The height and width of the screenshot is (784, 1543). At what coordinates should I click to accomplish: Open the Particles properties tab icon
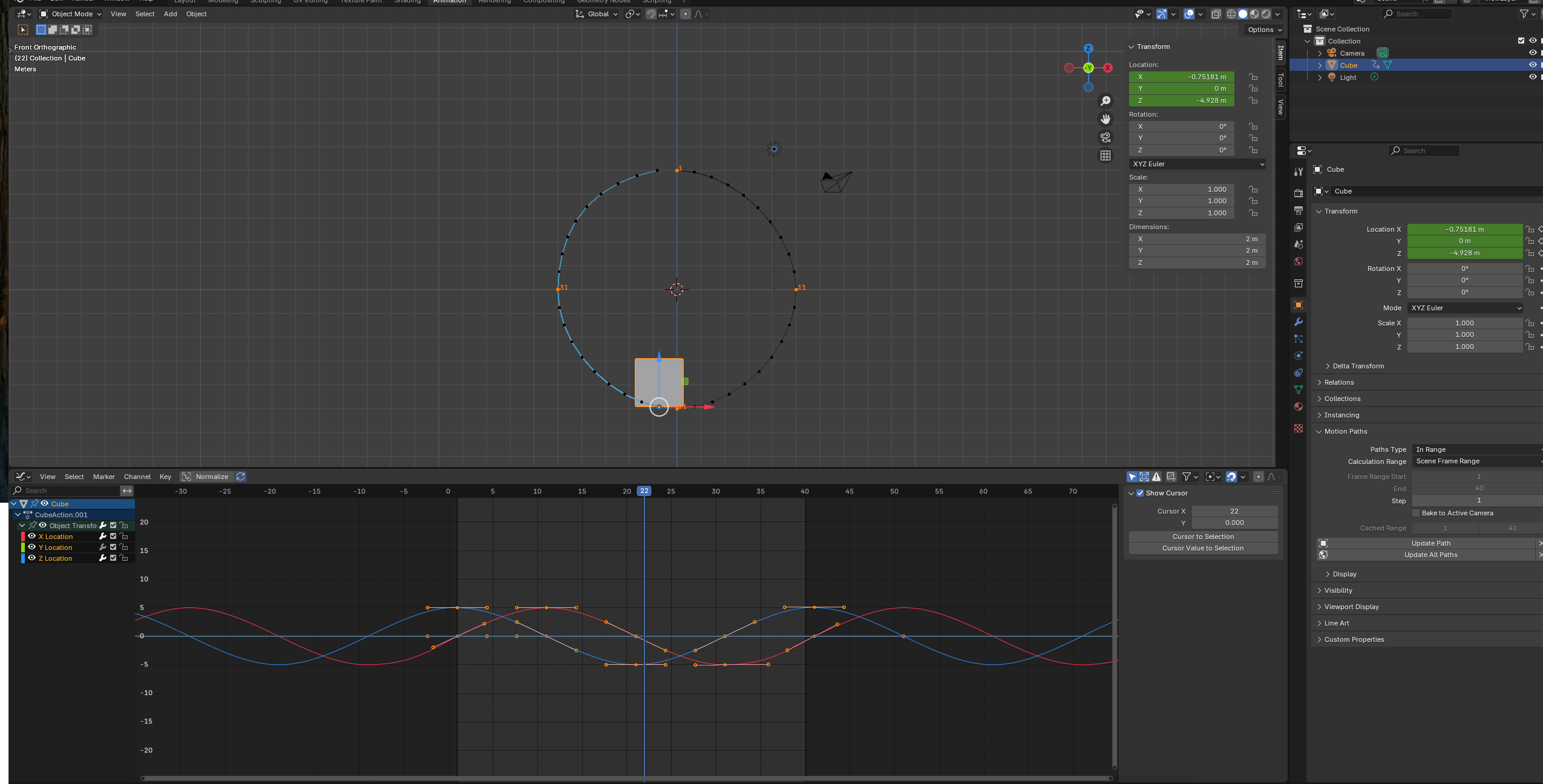click(1298, 339)
